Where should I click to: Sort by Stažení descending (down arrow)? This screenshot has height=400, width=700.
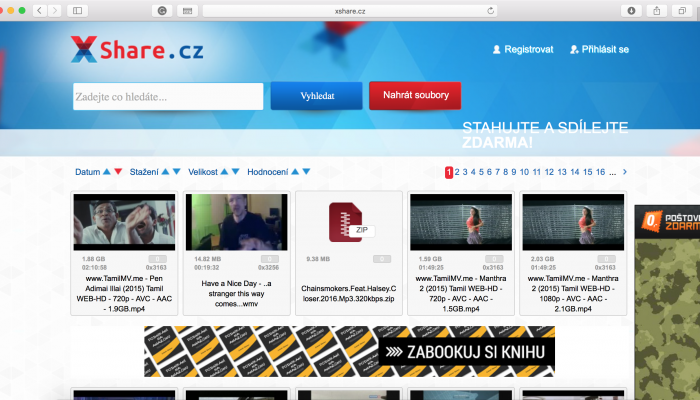(x=176, y=172)
